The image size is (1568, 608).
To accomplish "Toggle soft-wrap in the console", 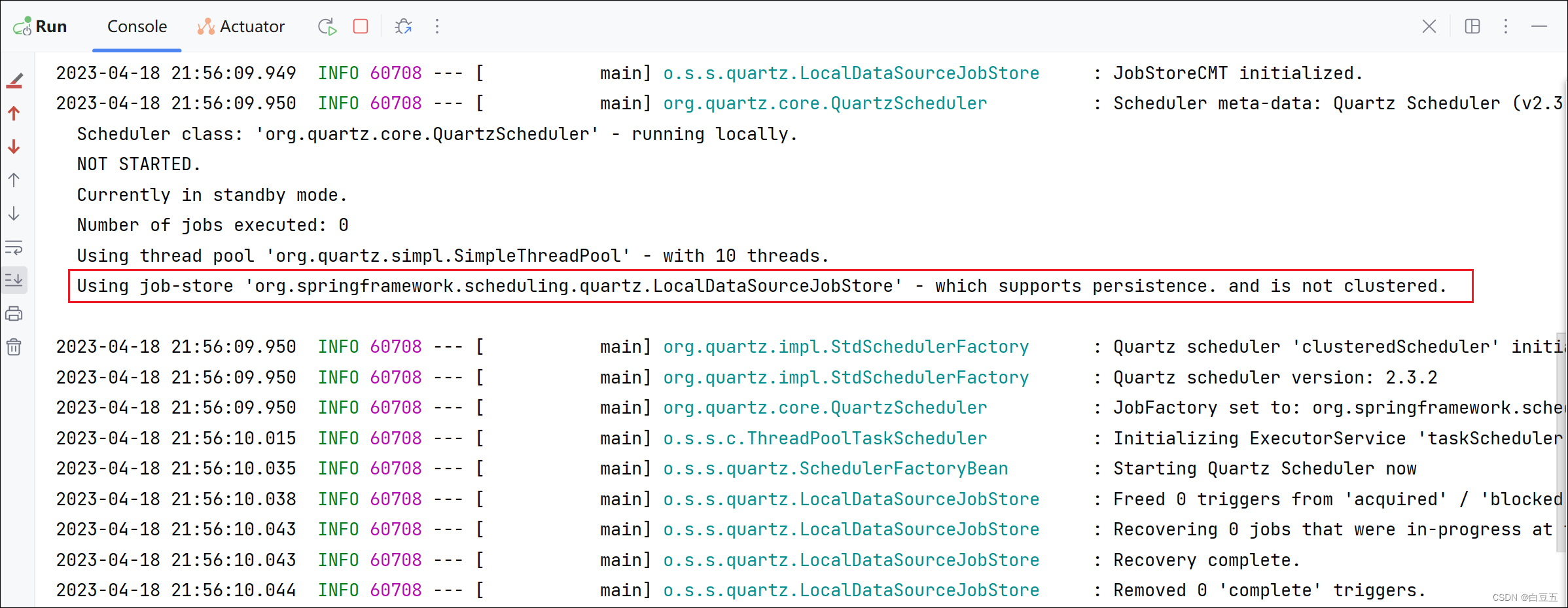I will tap(14, 247).
